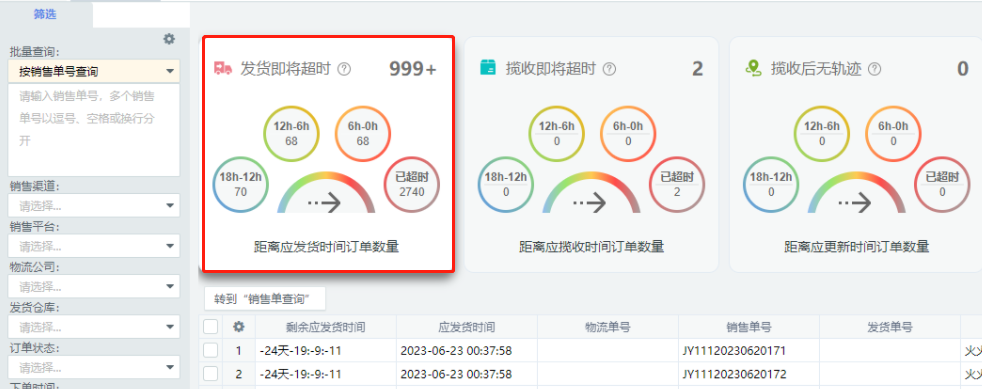Open the 按销售单号查询 dropdown
Viewport: 982px width, 389px height.
(x=94, y=71)
